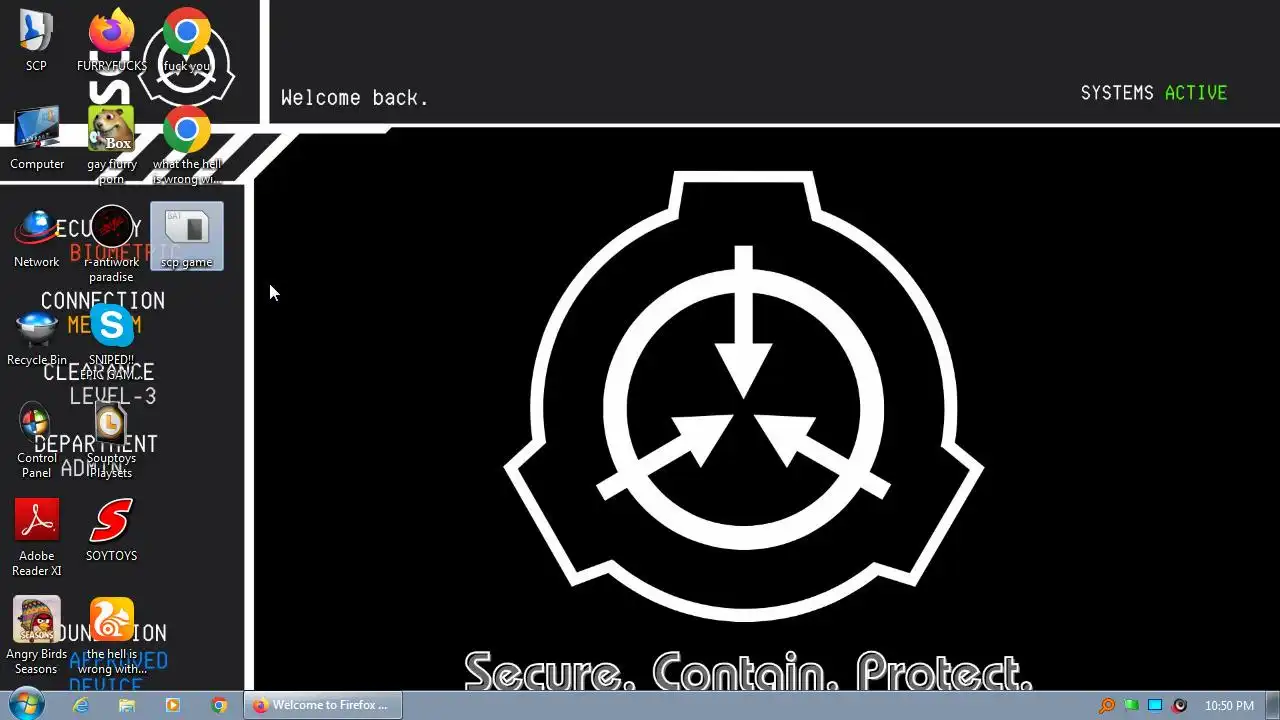This screenshot has width=1280, height=720.
Task: Open the green flag Action Center tray icon
Action: pos(1131,705)
